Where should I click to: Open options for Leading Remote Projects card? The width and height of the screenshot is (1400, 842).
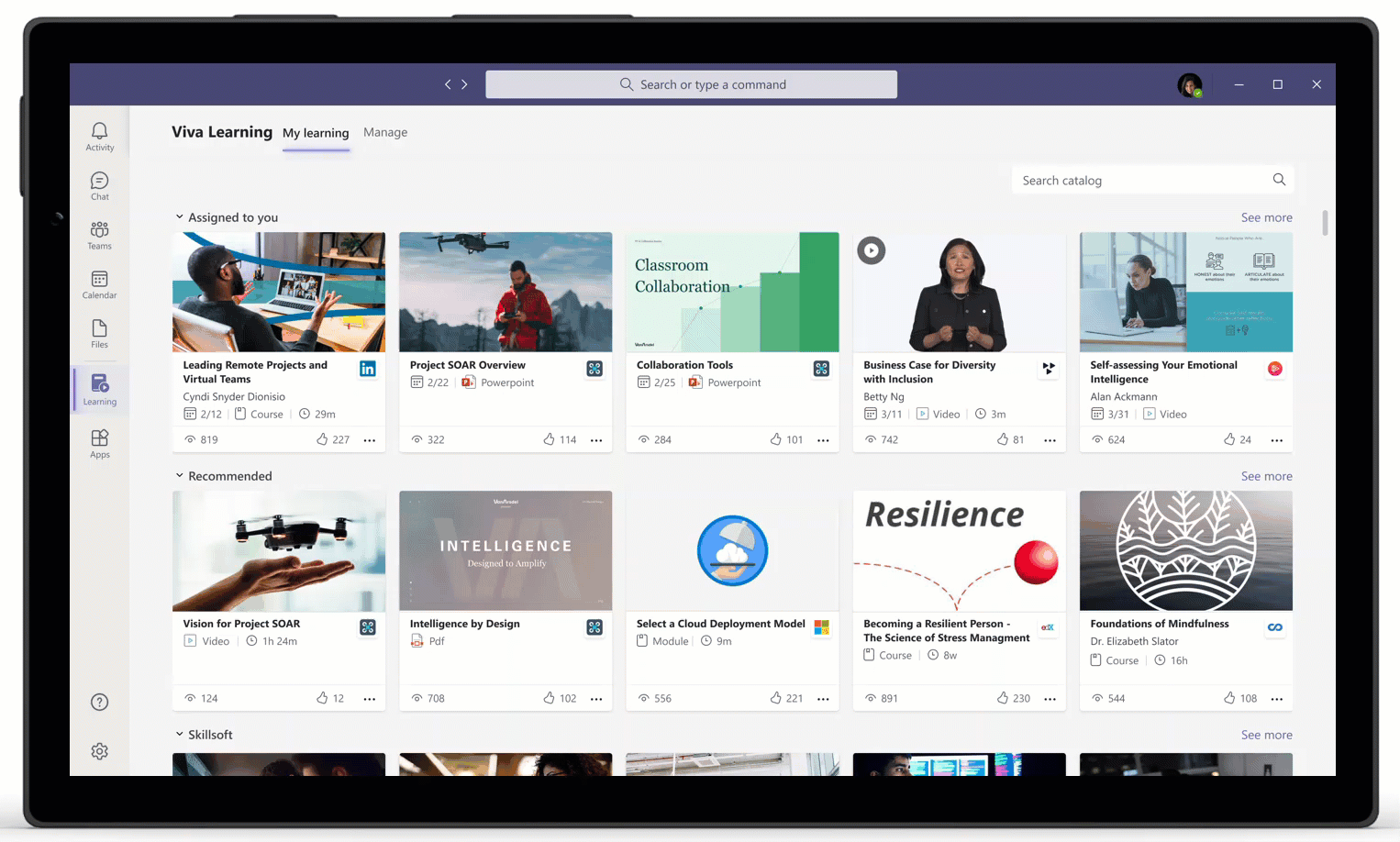pos(370,440)
